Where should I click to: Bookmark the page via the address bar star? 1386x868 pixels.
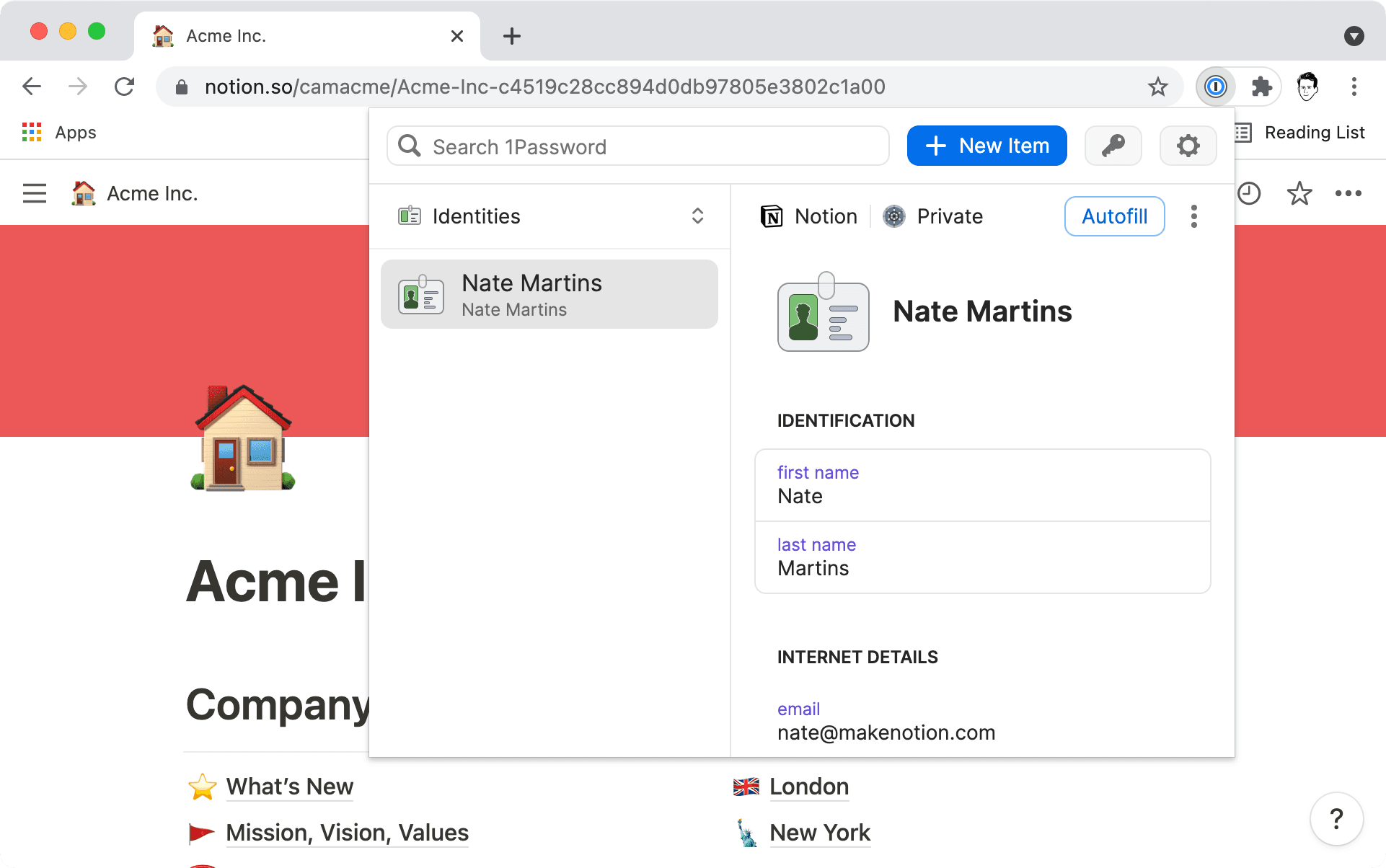click(x=1157, y=87)
